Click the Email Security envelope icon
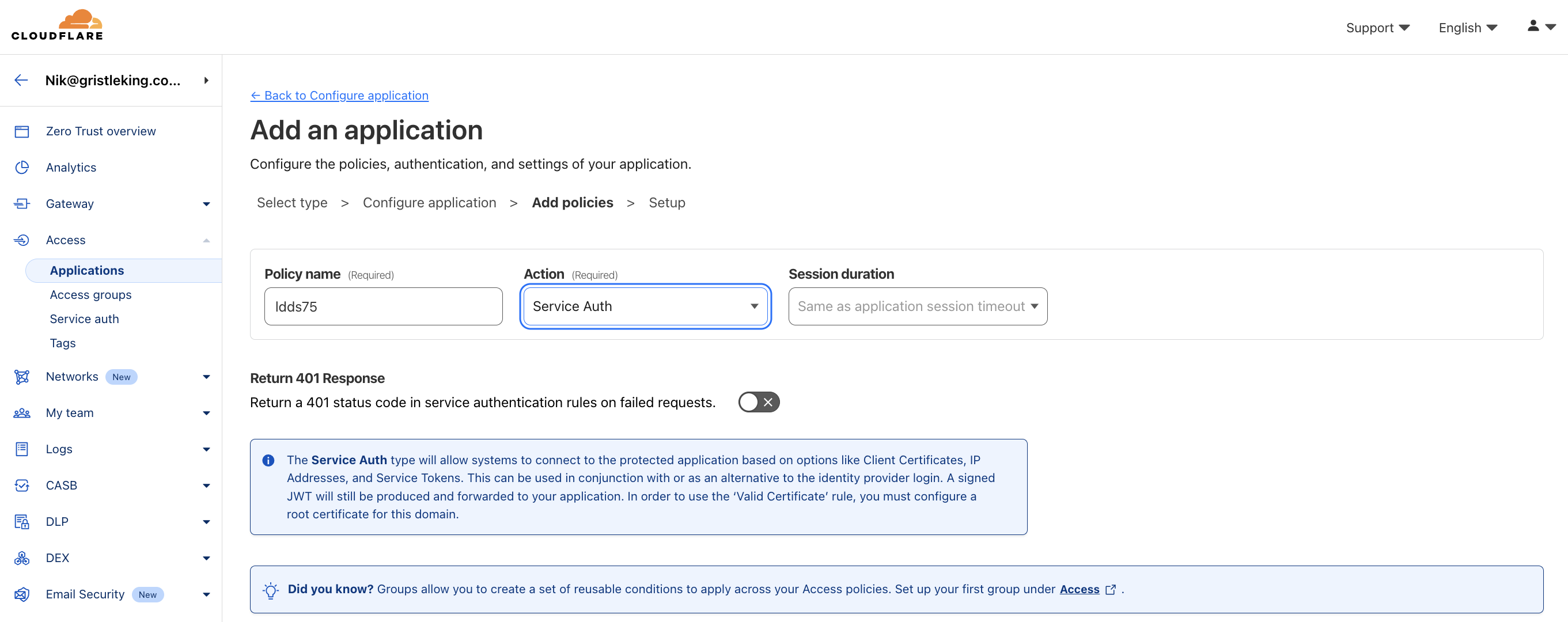1568x622 pixels. coord(22,594)
